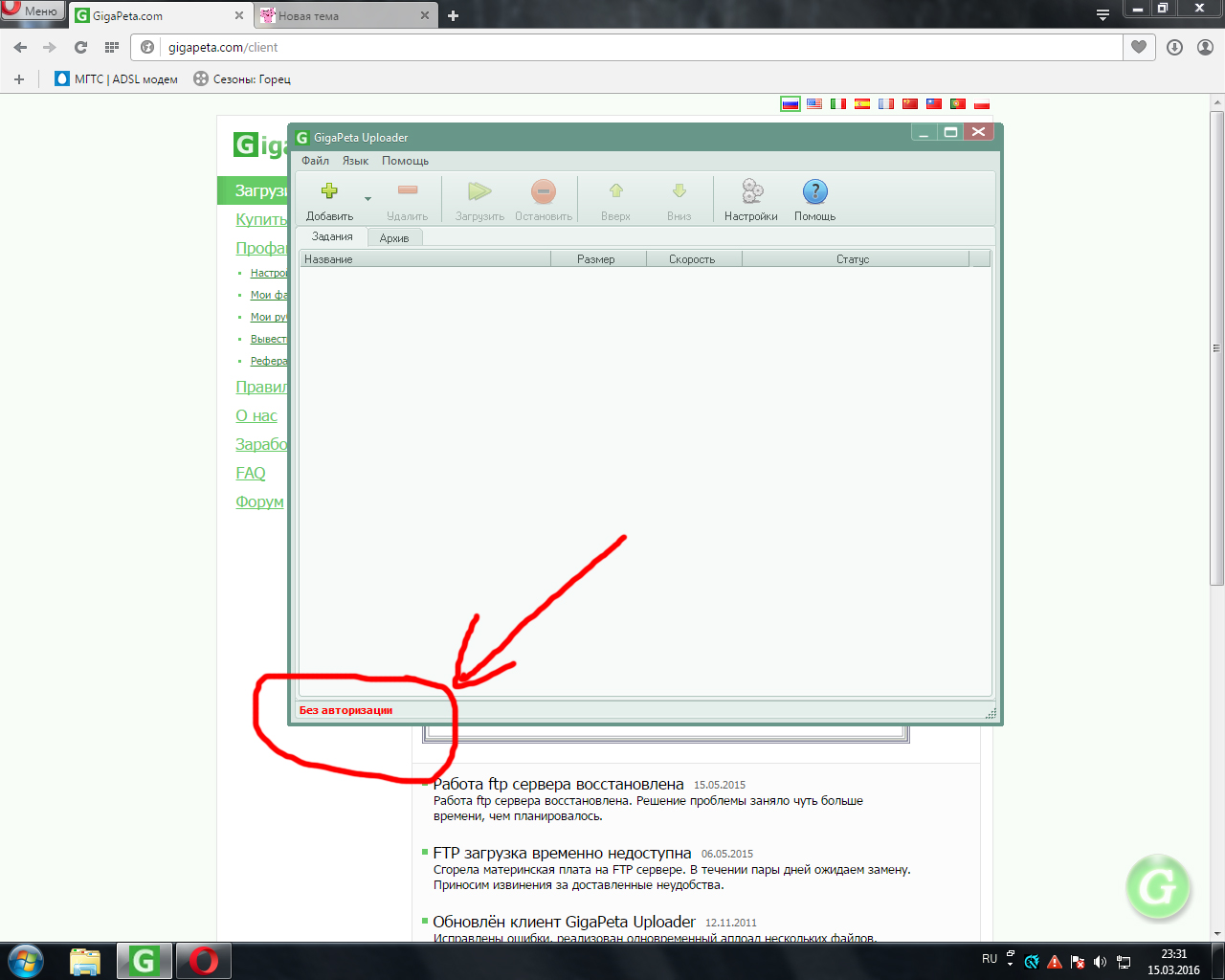Open the Язык menu
The height and width of the screenshot is (980, 1225).
(x=355, y=161)
